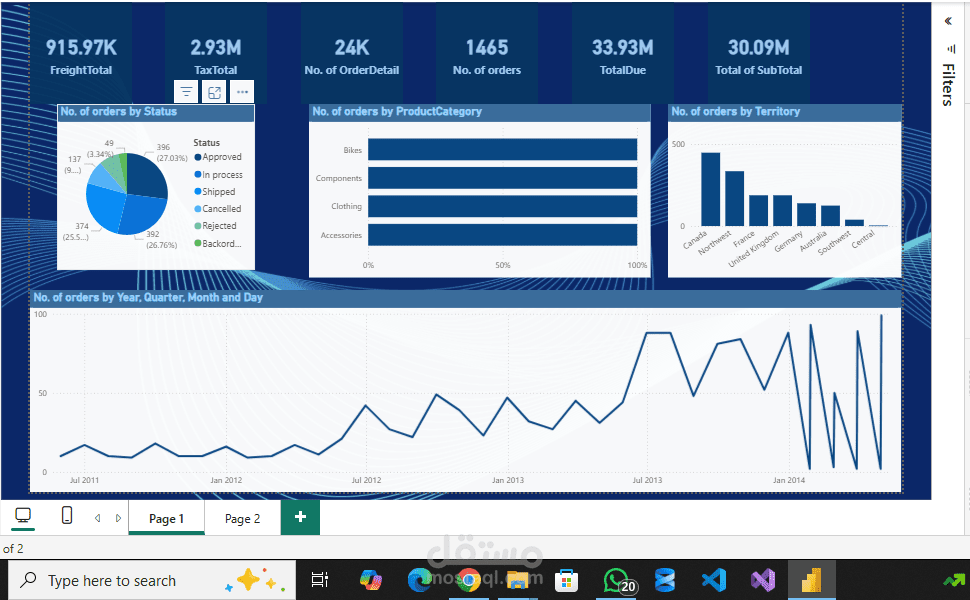Image resolution: width=970 pixels, height=600 pixels.
Task: Click the Backord... legend entry
Action: point(218,243)
